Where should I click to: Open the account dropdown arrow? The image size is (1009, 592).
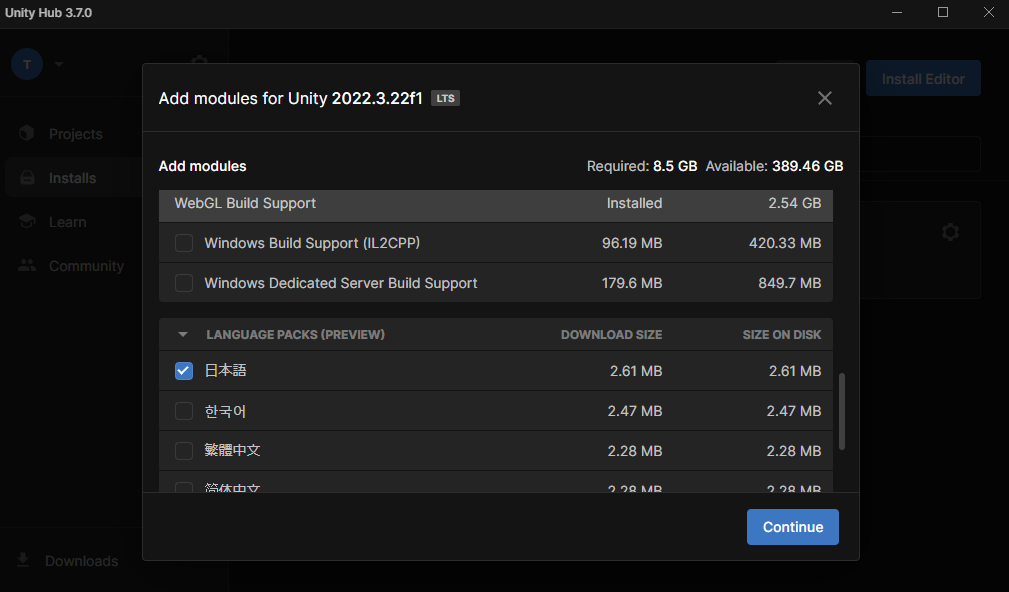tap(59, 64)
